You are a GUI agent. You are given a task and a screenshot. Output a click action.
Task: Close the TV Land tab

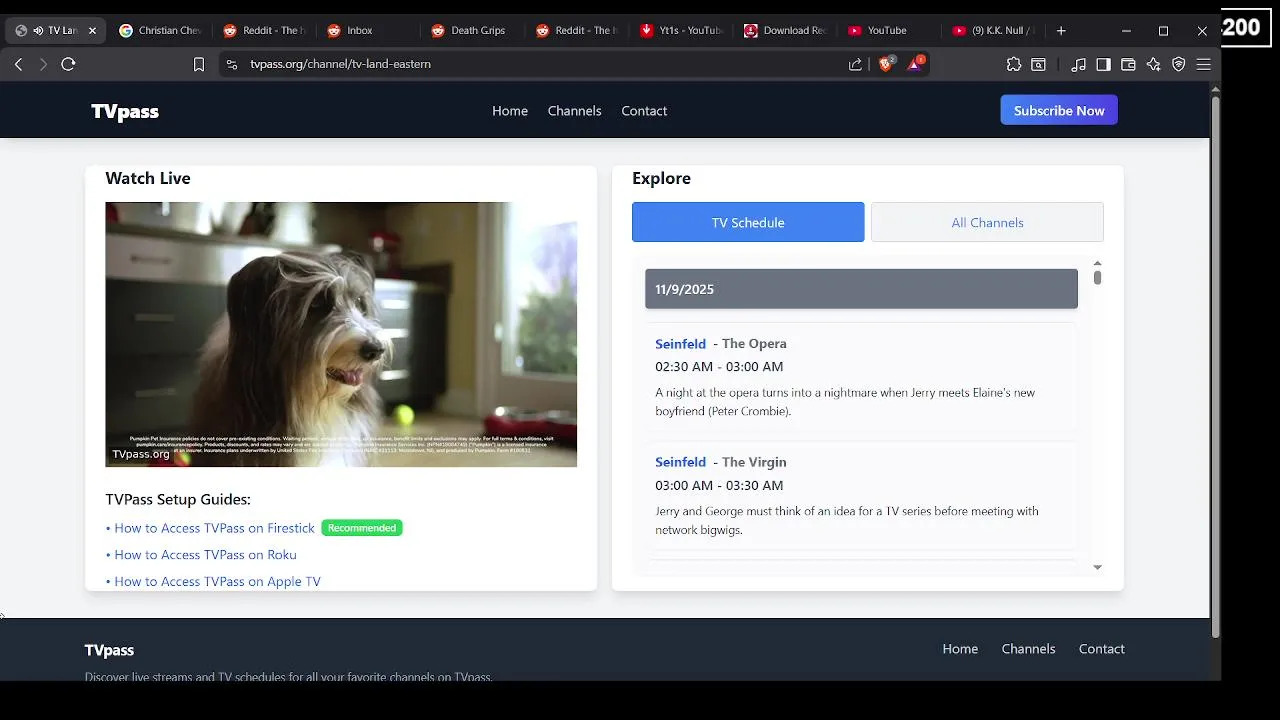[x=92, y=31]
